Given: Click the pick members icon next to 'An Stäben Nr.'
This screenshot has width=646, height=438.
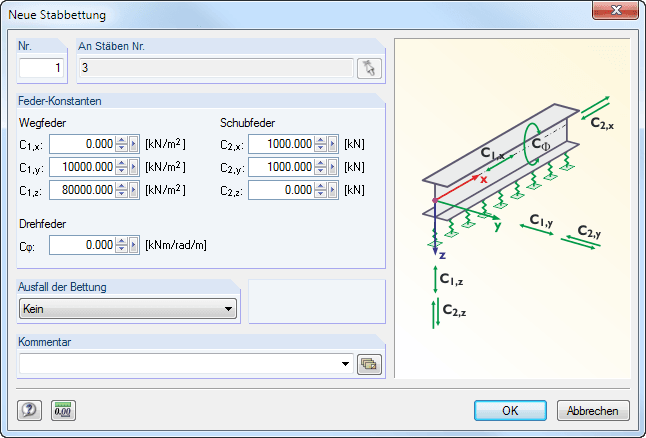Looking at the screenshot, I should pos(370,68).
